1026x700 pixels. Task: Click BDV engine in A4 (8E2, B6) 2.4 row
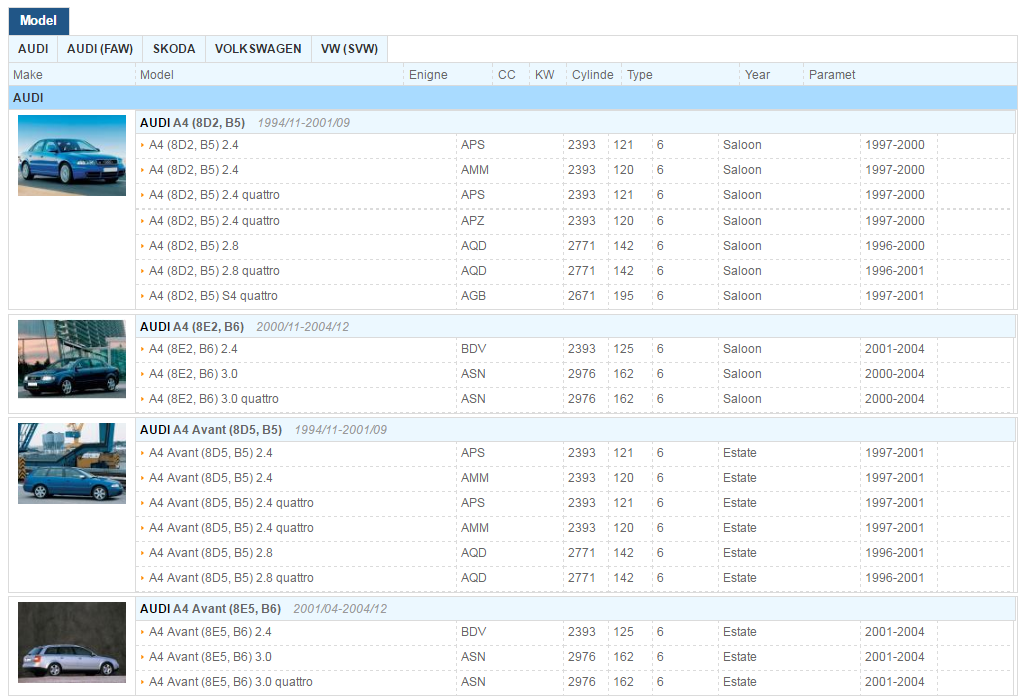pos(473,349)
